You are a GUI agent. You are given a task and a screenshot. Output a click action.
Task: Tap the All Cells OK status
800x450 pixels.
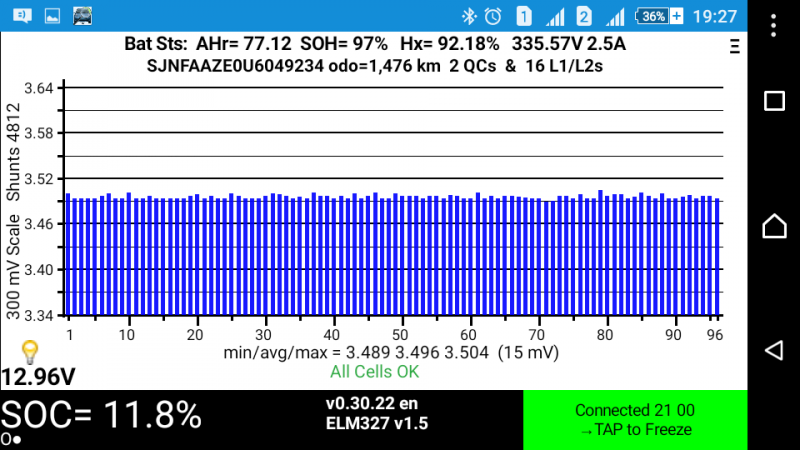pyautogui.click(x=374, y=371)
